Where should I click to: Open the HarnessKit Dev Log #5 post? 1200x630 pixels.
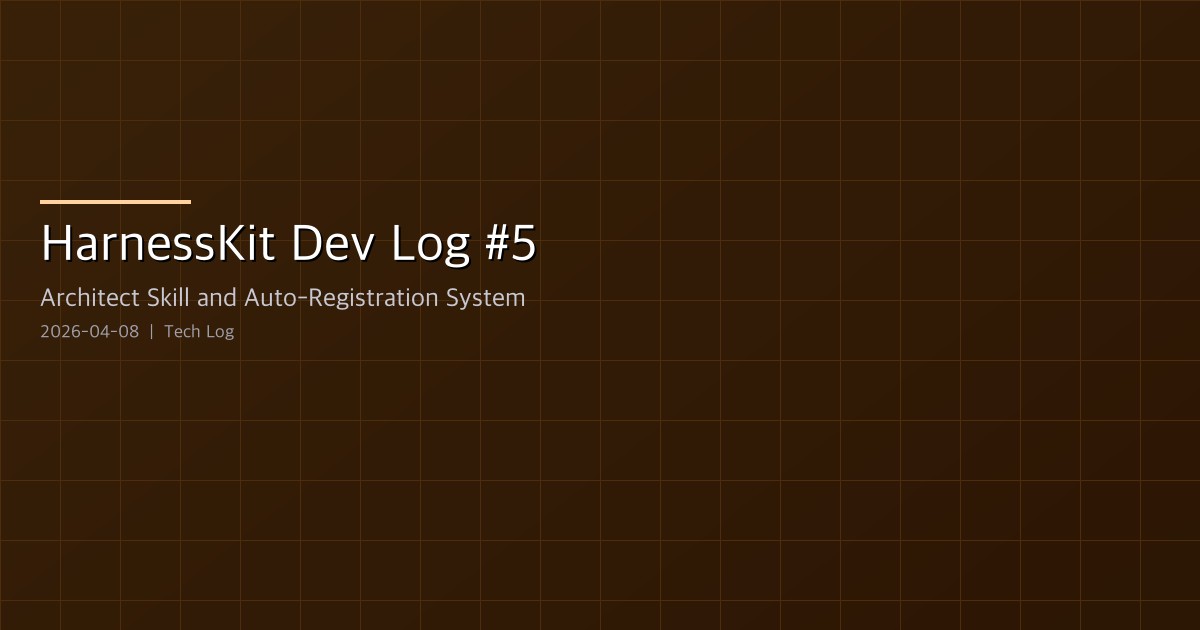(289, 242)
